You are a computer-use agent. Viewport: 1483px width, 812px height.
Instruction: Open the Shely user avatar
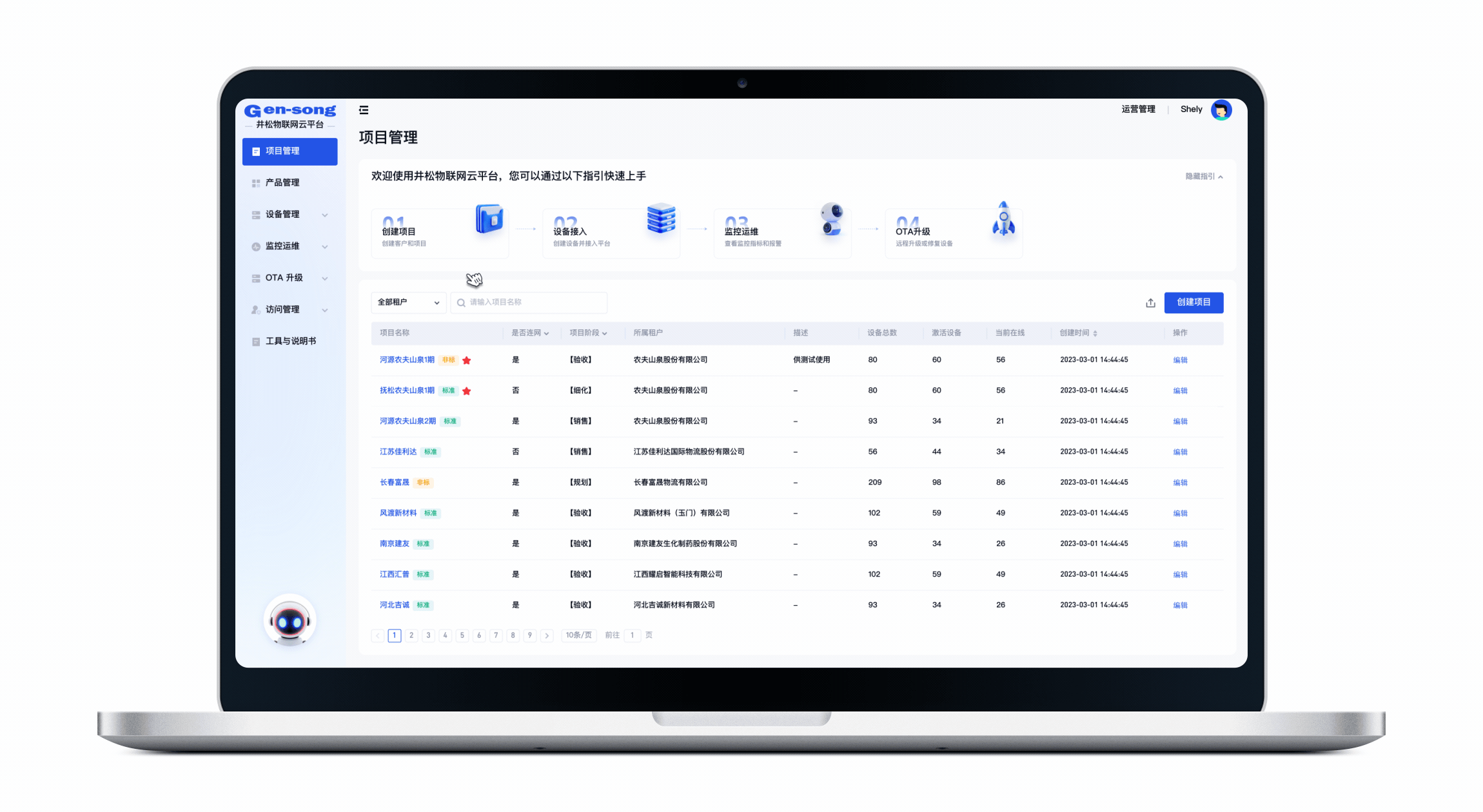(x=1221, y=110)
